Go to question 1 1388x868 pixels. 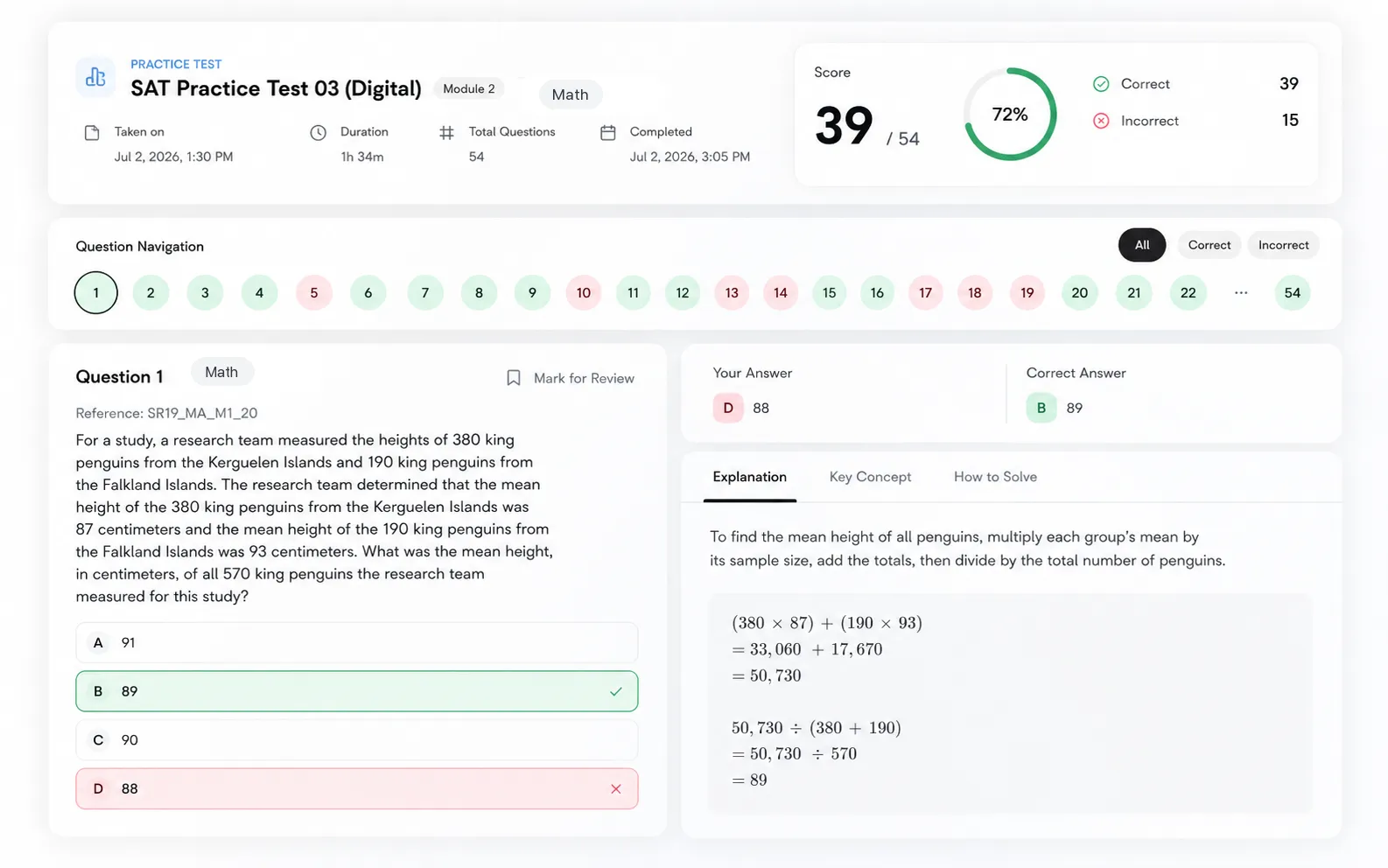pyautogui.click(x=96, y=292)
